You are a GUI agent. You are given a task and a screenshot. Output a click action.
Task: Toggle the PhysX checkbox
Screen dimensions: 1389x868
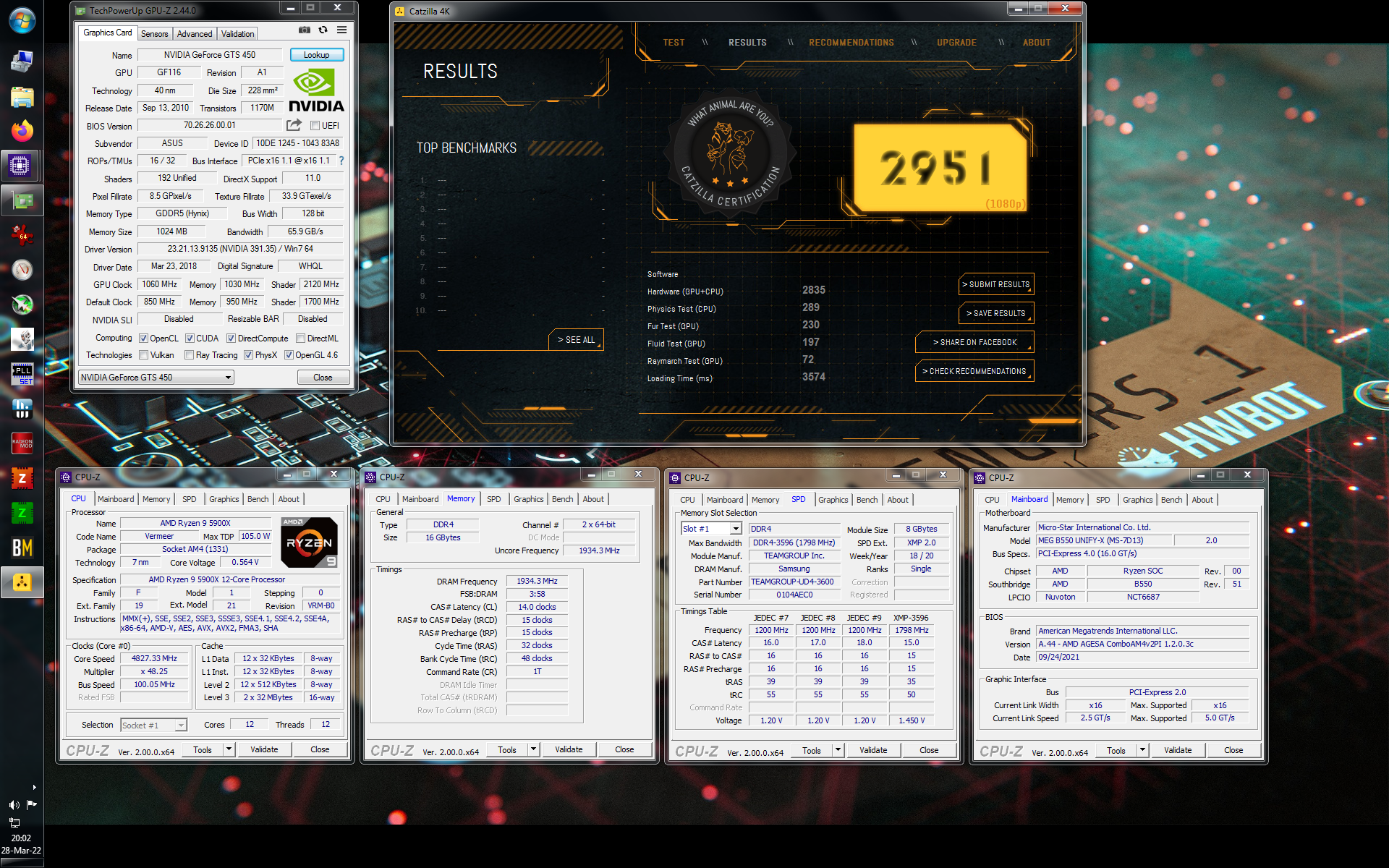248,355
